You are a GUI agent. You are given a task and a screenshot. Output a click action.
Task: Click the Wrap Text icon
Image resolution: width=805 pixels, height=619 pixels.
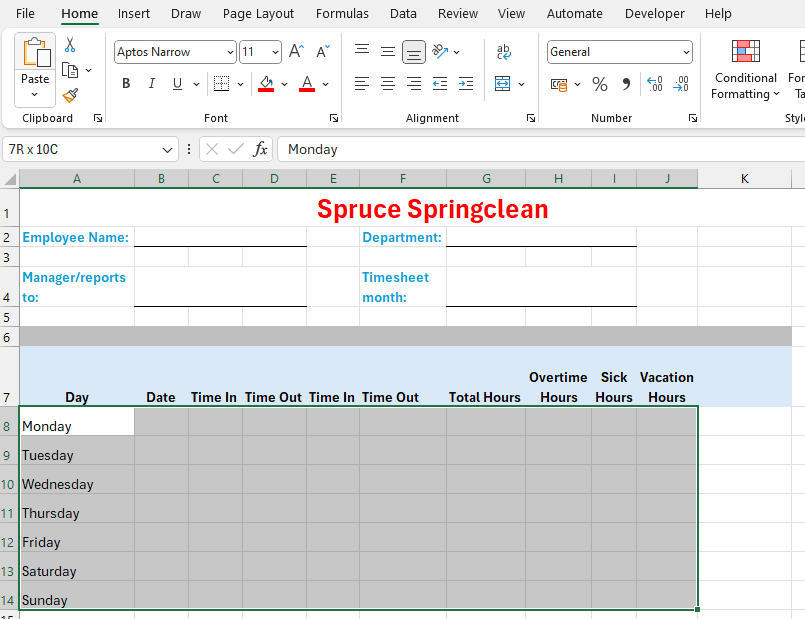[x=504, y=52]
